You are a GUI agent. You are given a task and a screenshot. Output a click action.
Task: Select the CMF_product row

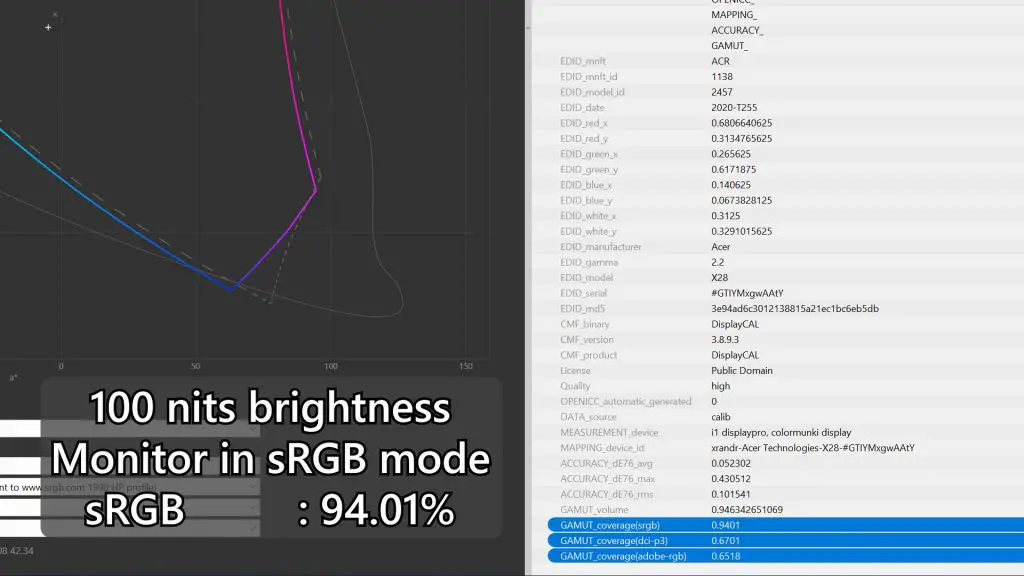coord(780,355)
